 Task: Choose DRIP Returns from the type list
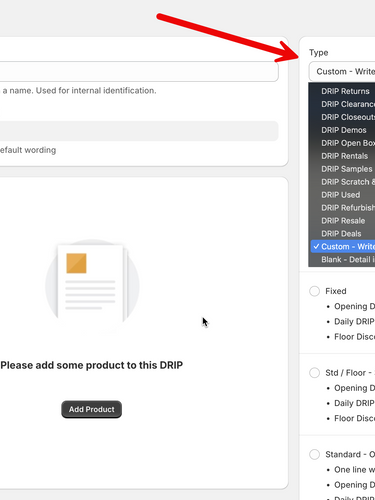point(342,91)
